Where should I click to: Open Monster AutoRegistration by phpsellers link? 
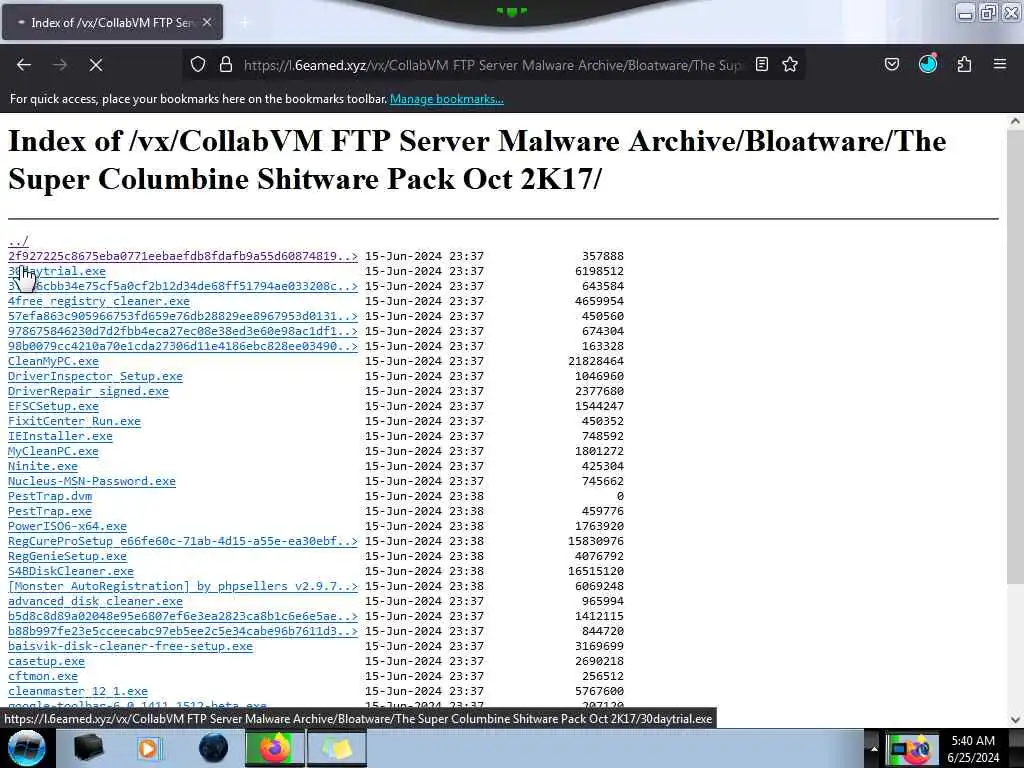click(183, 586)
